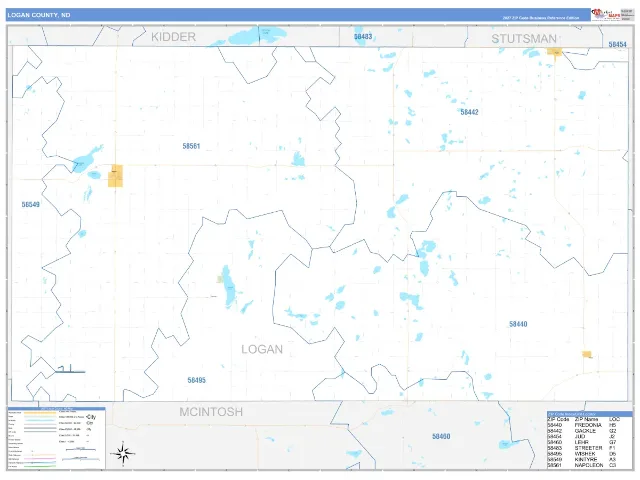Click the LOGAN COUNTY, ND title

(x=39, y=15)
